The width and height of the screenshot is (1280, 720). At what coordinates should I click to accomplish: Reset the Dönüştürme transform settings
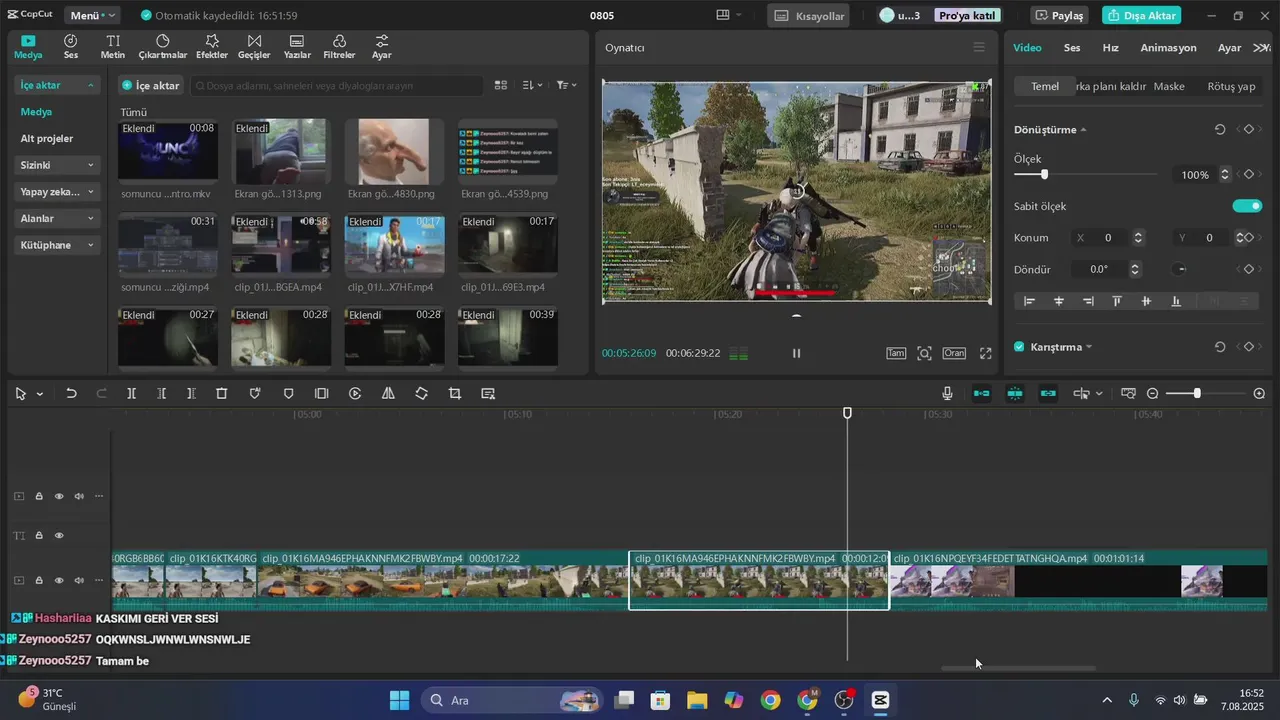pyautogui.click(x=1219, y=130)
